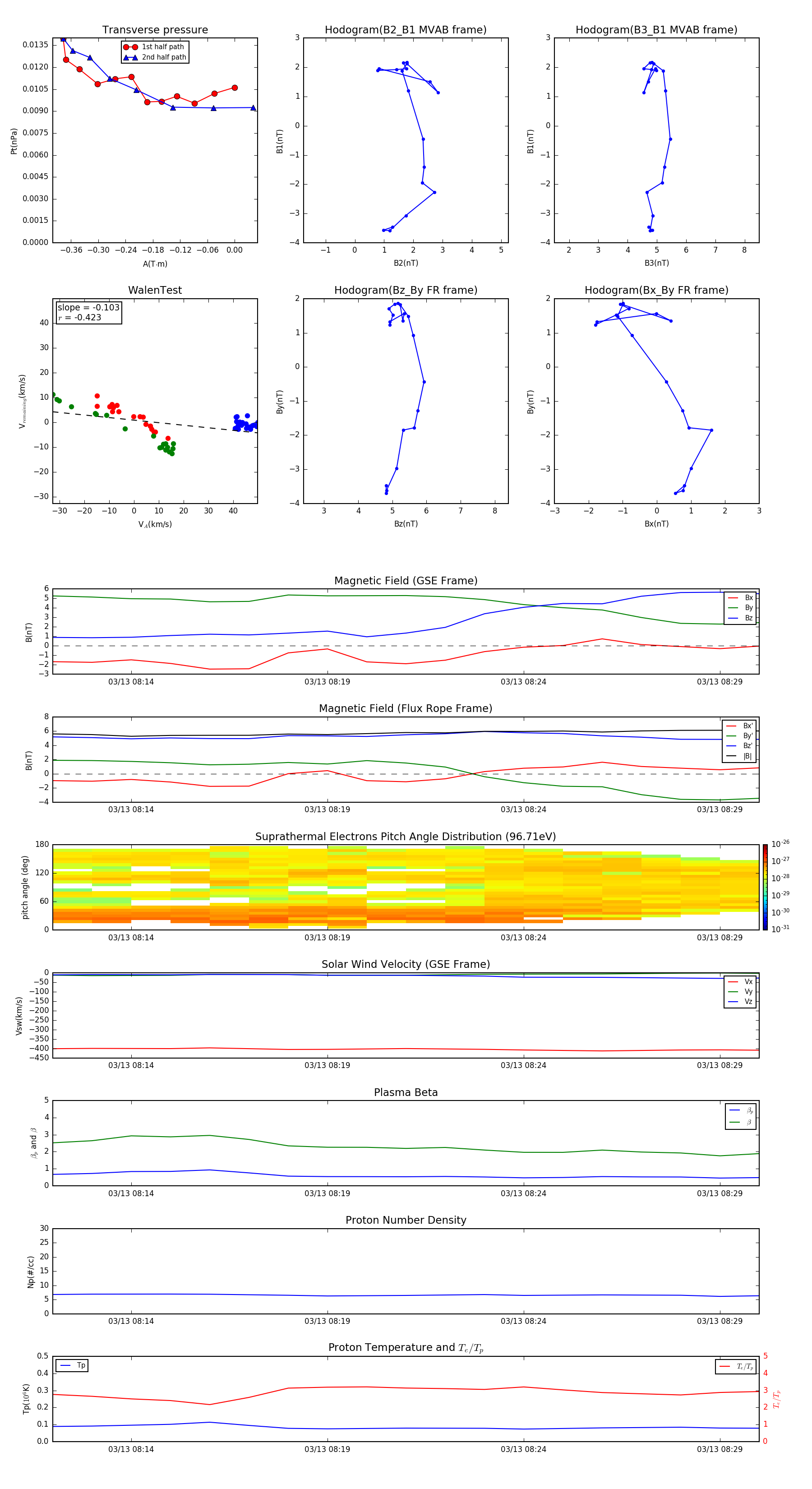Click the '2nd half path' legend entry

click(155, 57)
